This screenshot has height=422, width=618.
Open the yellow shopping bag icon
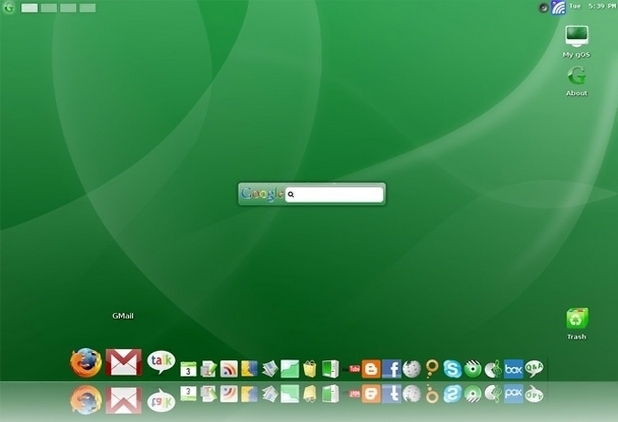(310, 369)
